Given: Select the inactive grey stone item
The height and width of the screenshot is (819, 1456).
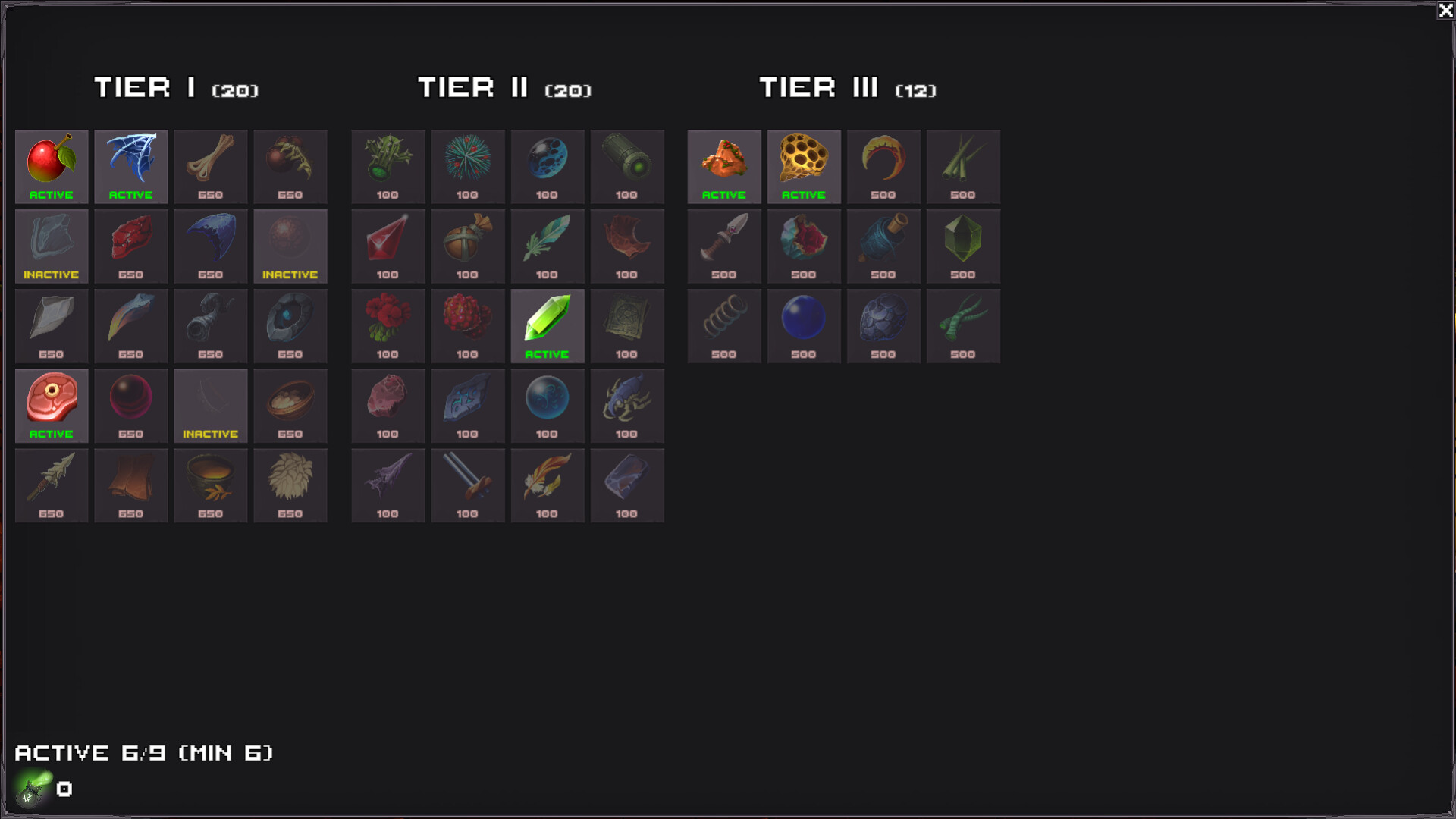Looking at the screenshot, I should [x=52, y=246].
